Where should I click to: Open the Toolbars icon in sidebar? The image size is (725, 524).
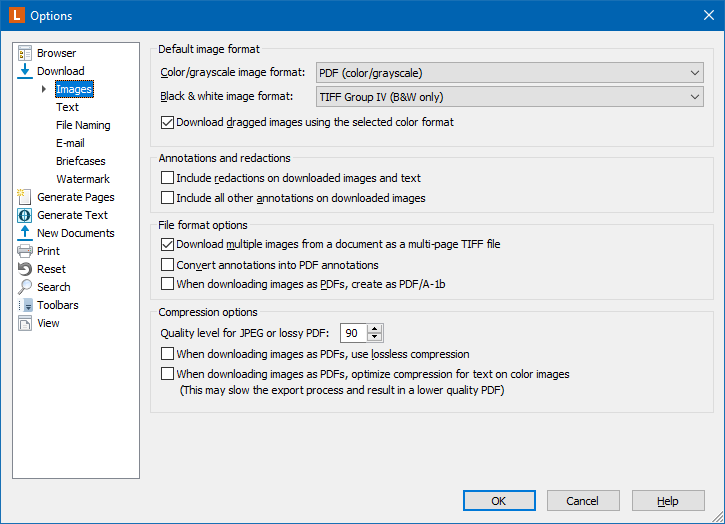(x=25, y=305)
